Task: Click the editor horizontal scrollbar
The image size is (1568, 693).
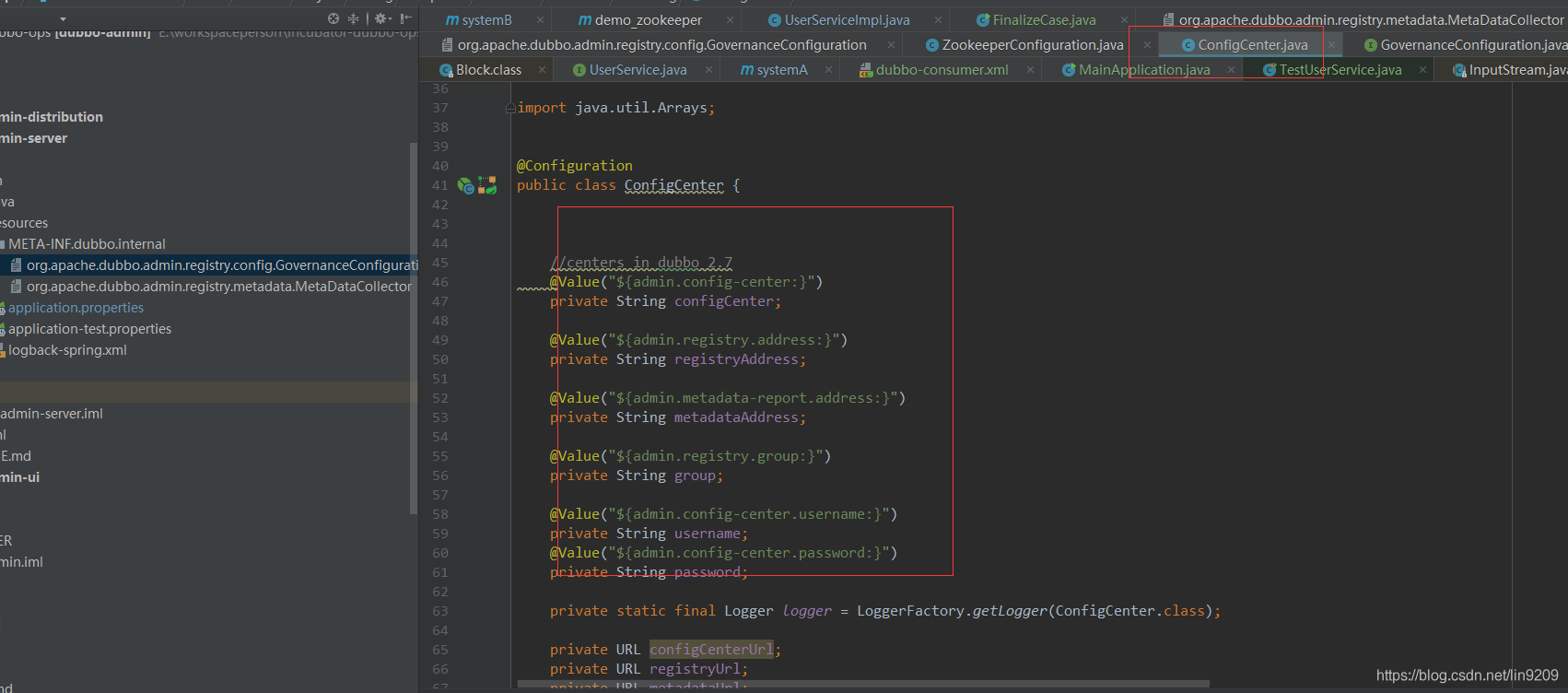Action: 863,685
